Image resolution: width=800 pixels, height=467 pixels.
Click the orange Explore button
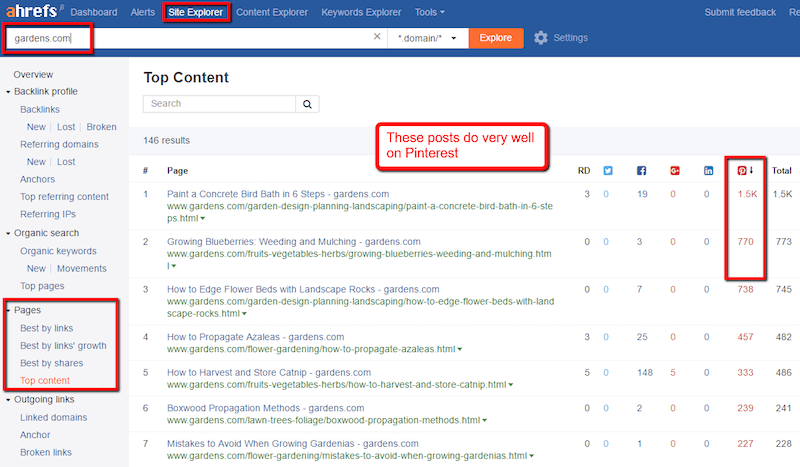pyautogui.click(x=496, y=38)
